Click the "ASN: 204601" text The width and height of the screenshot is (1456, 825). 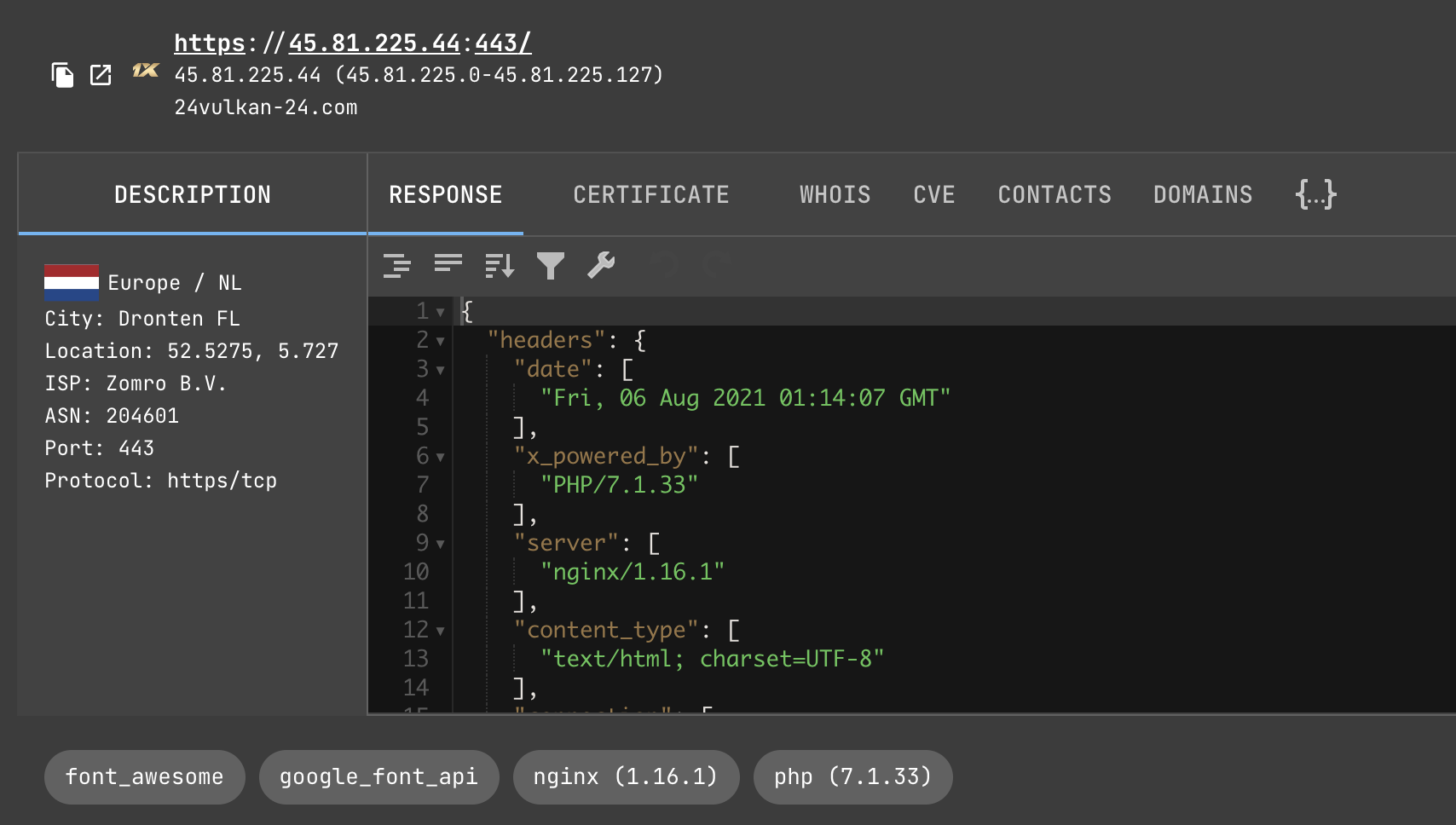pyautogui.click(x=112, y=416)
